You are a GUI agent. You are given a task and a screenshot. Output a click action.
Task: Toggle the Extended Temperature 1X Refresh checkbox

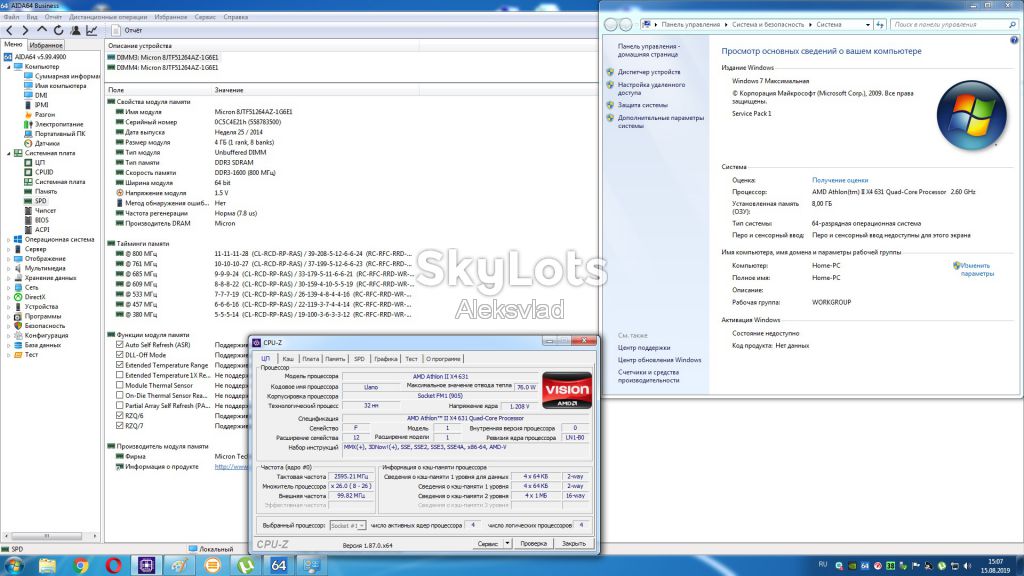click(120, 376)
